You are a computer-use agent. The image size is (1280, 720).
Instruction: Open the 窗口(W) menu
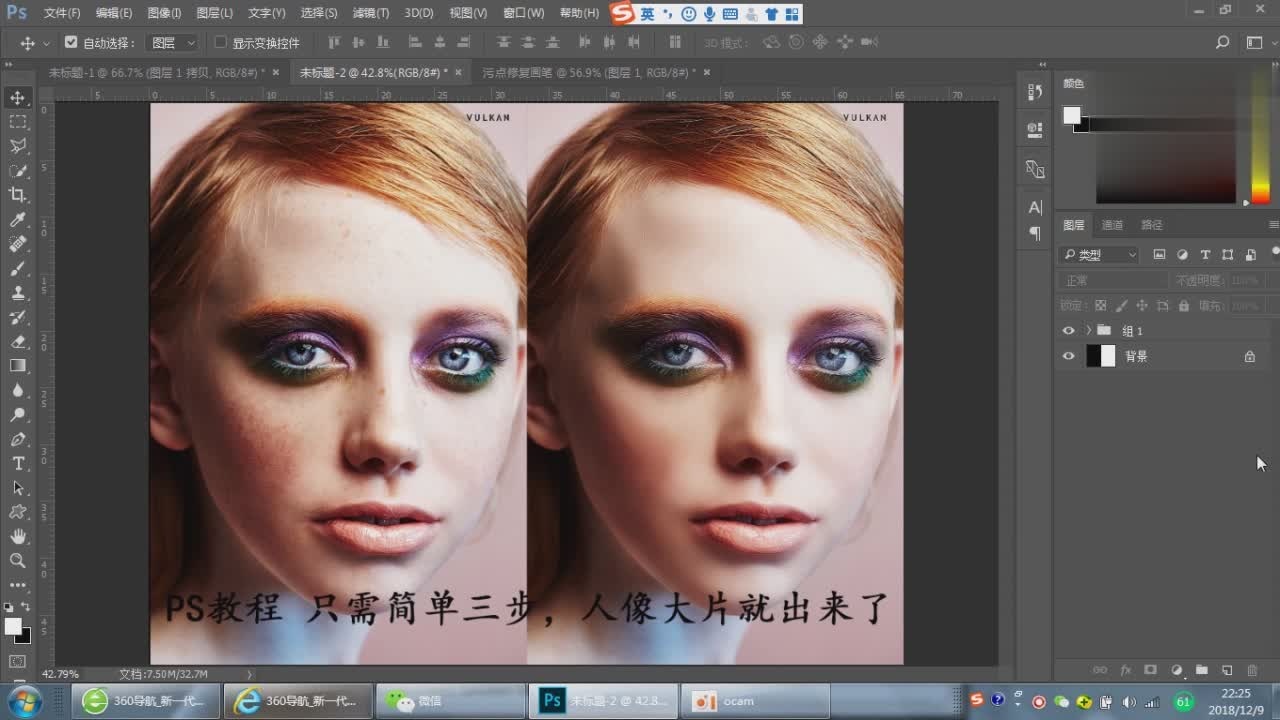tap(524, 13)
